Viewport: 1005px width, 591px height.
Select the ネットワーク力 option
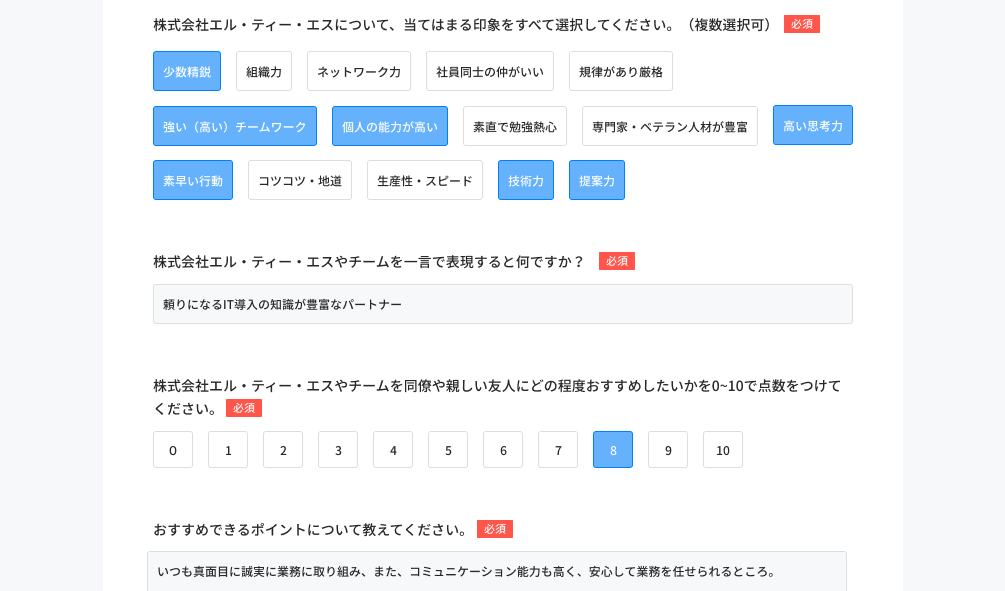(x=359, y=71)
